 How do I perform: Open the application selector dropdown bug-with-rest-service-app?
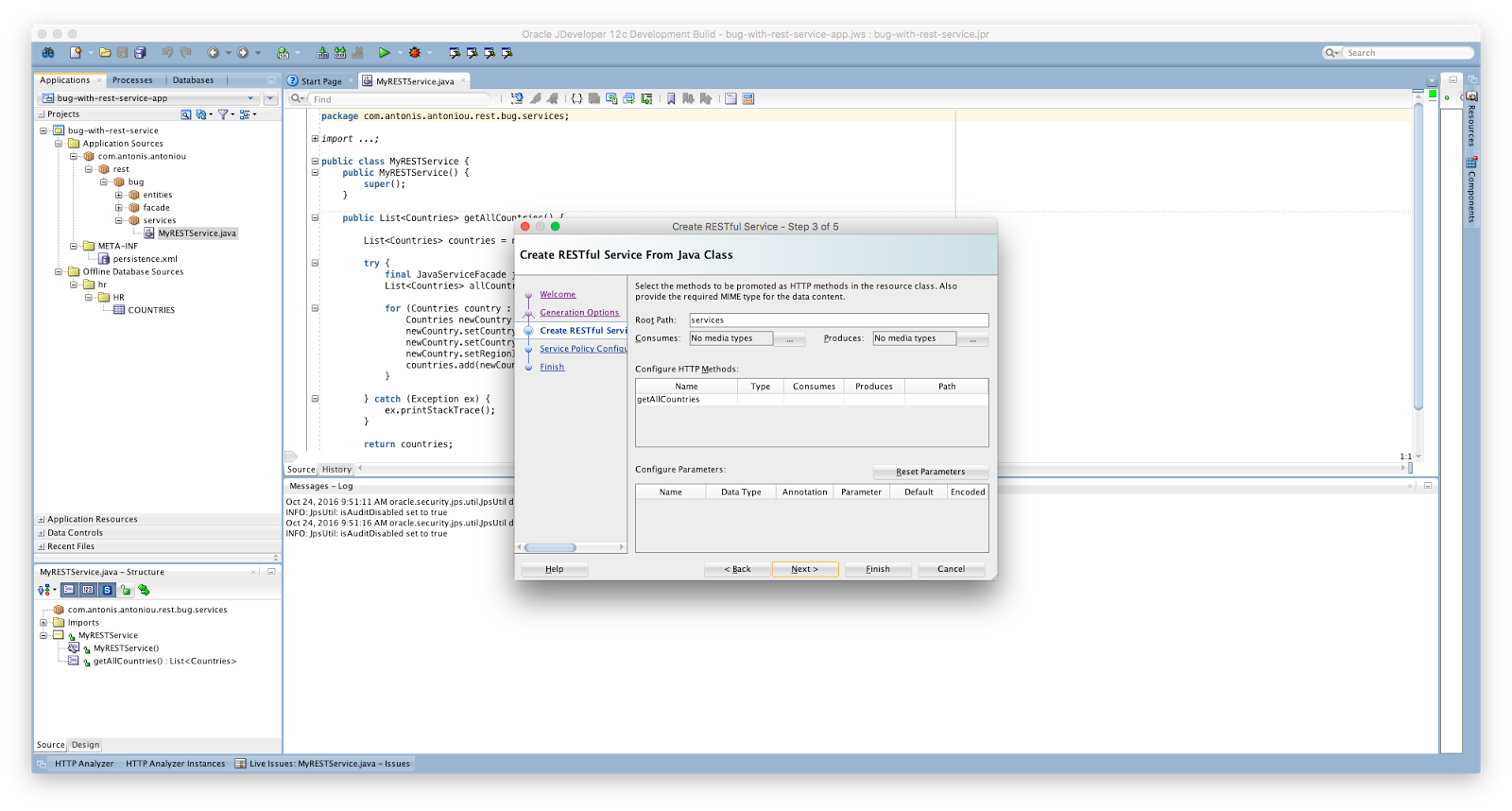point(148,98)
